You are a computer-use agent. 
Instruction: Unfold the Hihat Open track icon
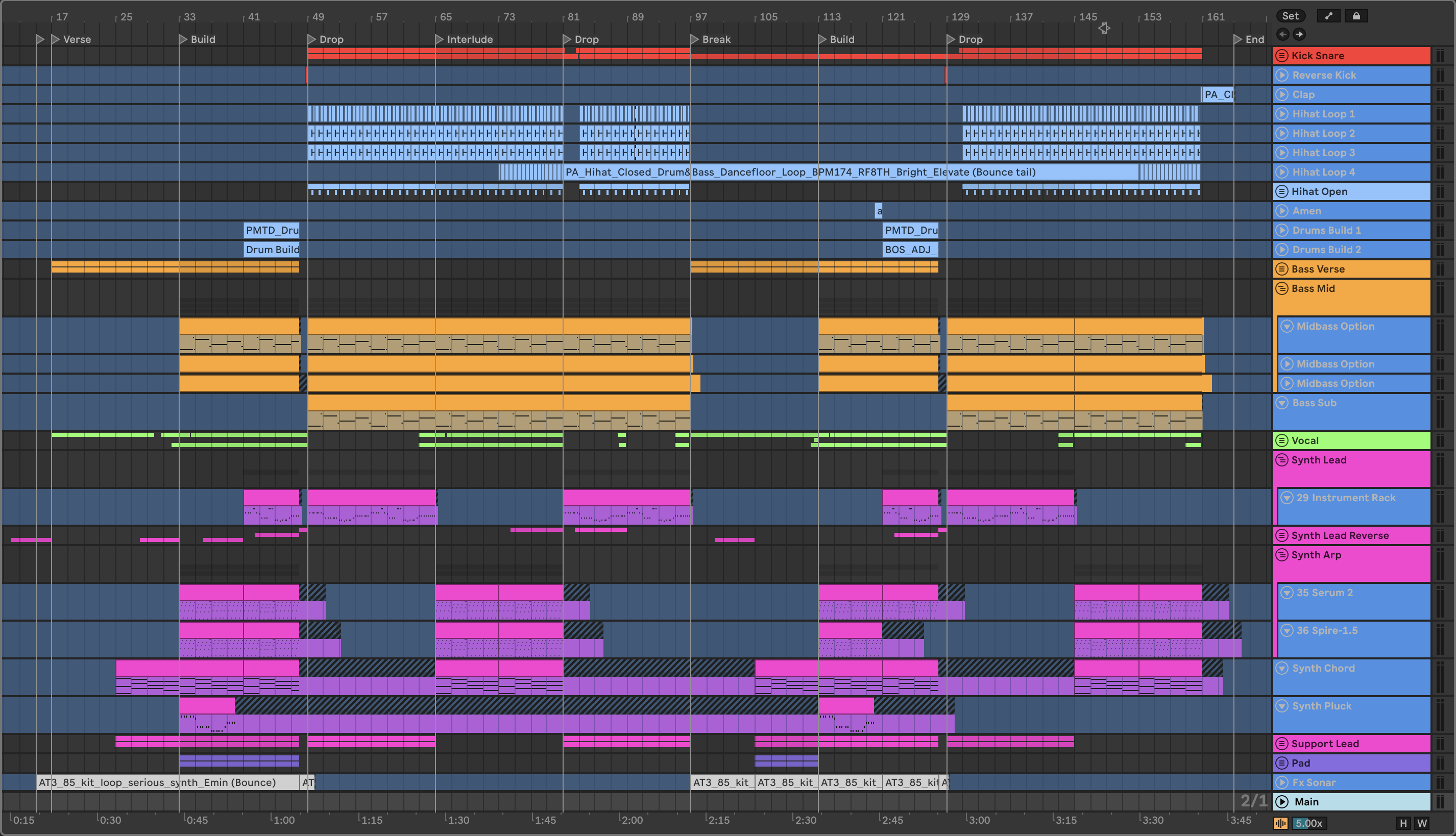pyautogui.click(x=1282, y=191)
